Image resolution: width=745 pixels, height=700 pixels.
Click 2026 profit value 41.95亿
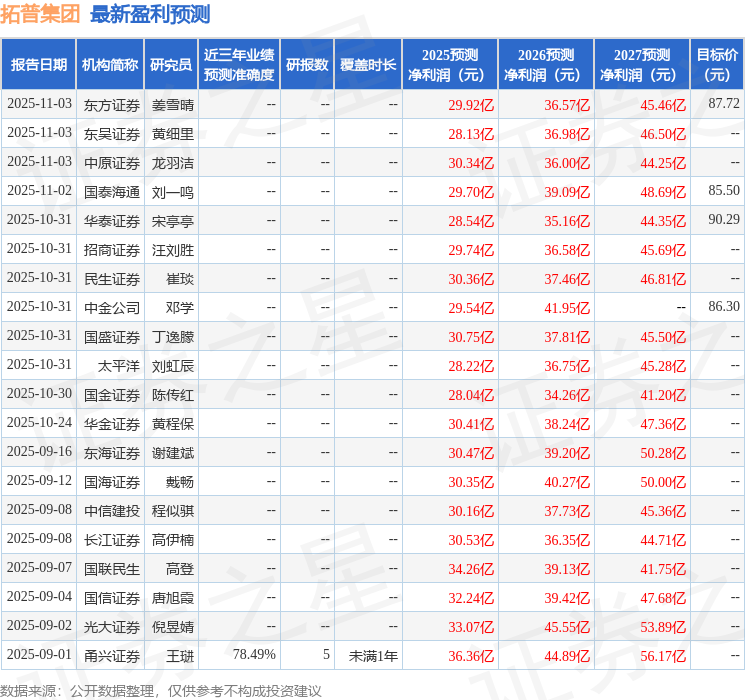567,308
